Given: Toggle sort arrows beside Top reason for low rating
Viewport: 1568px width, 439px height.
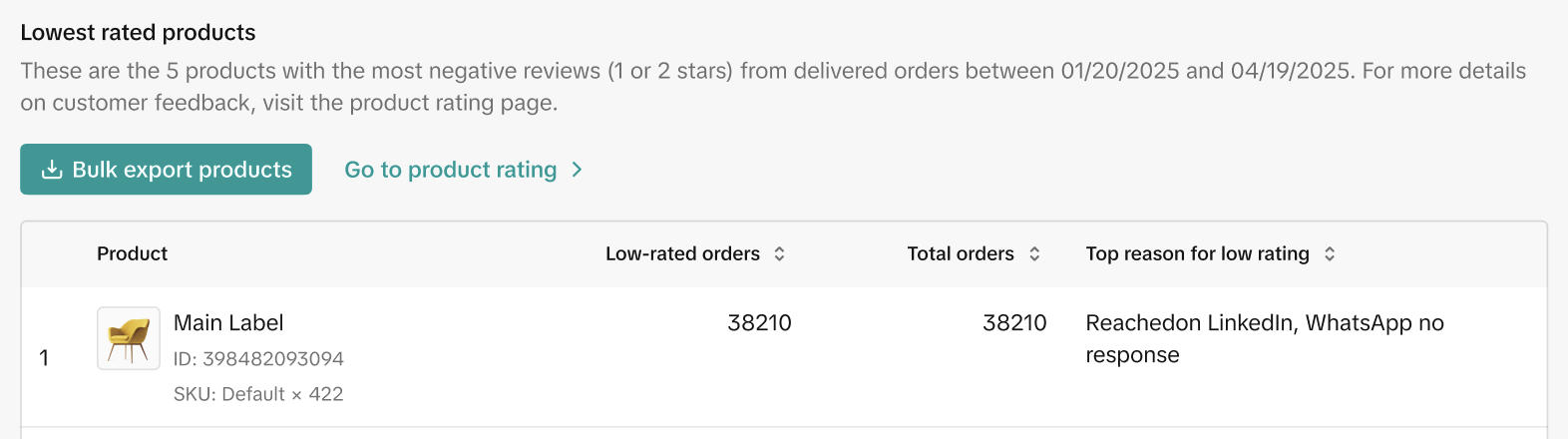Looking at the screenshot, I should [x=1330, y=253].
